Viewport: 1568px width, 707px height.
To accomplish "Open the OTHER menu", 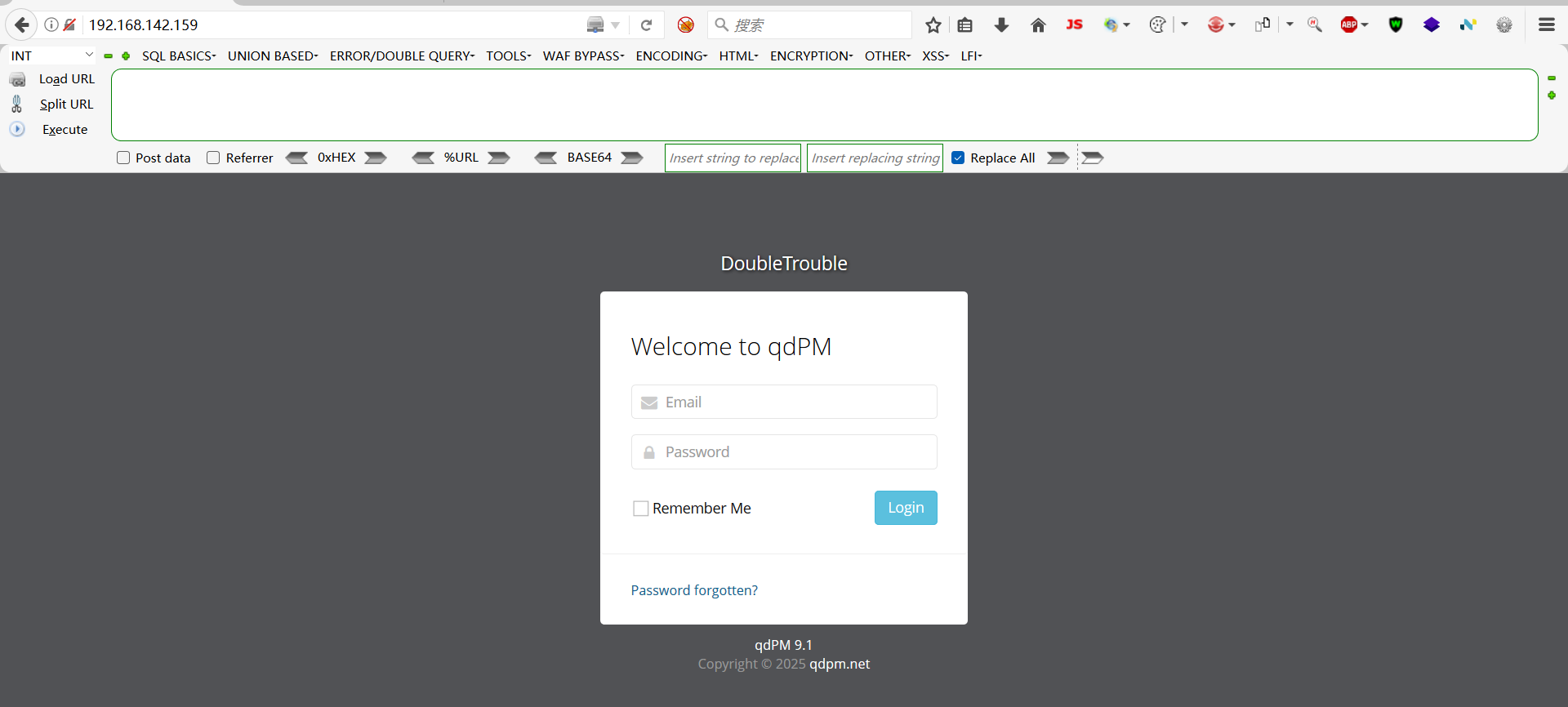I will [887, 56].
